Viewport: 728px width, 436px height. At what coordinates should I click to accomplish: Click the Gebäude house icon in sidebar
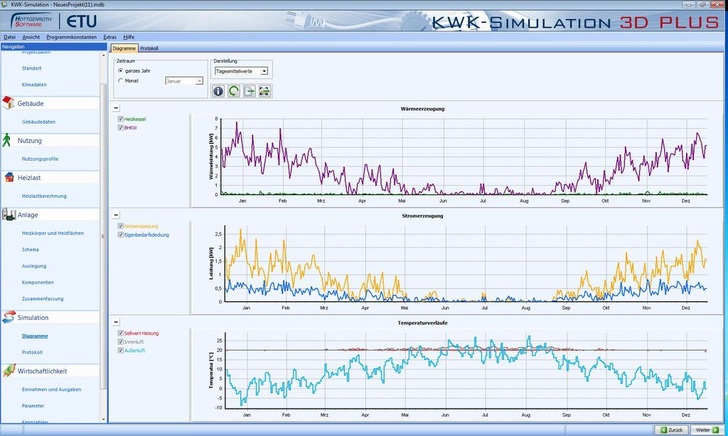[x=9, y=103]
